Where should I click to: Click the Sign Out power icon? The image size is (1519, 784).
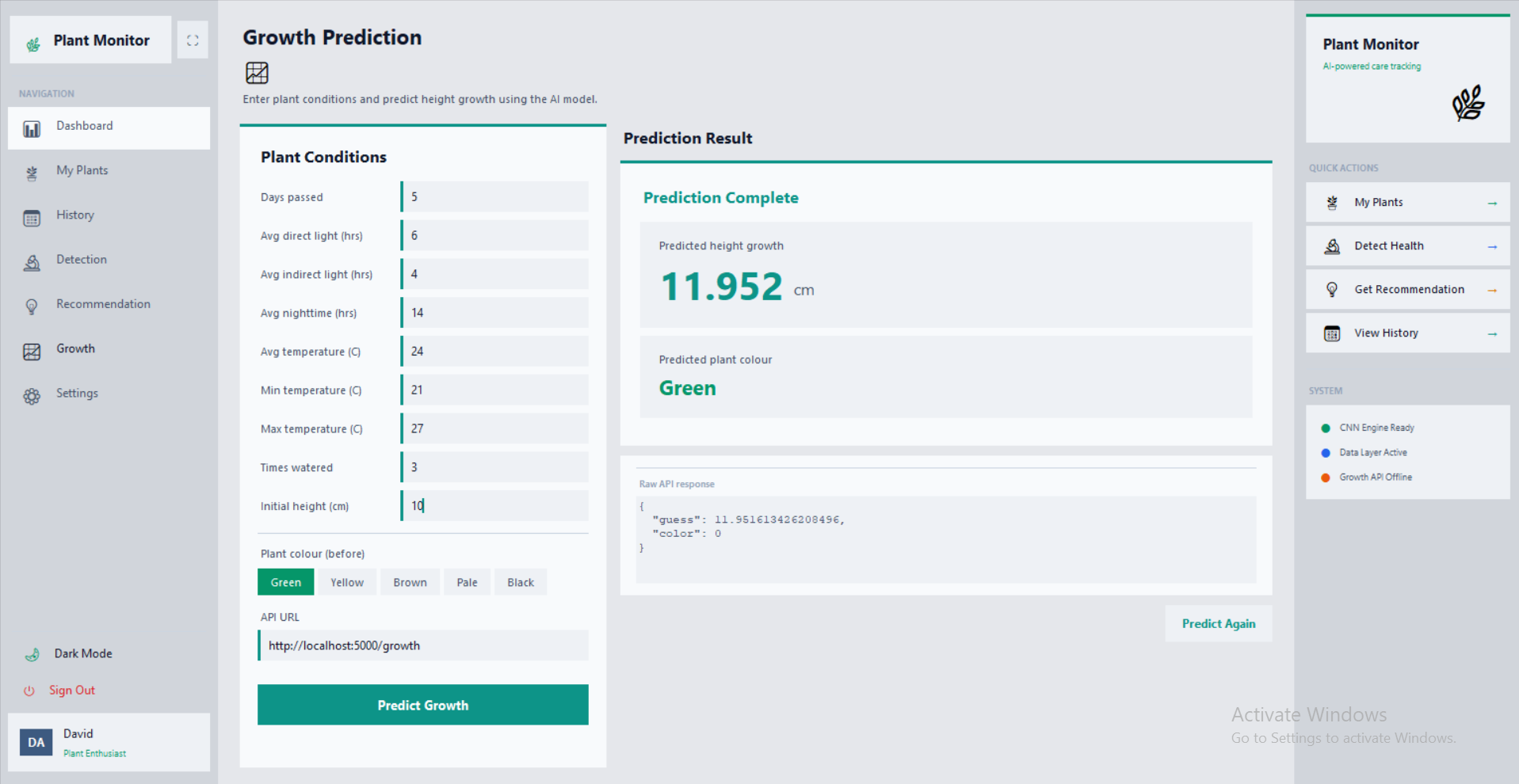tap(29, 691)
